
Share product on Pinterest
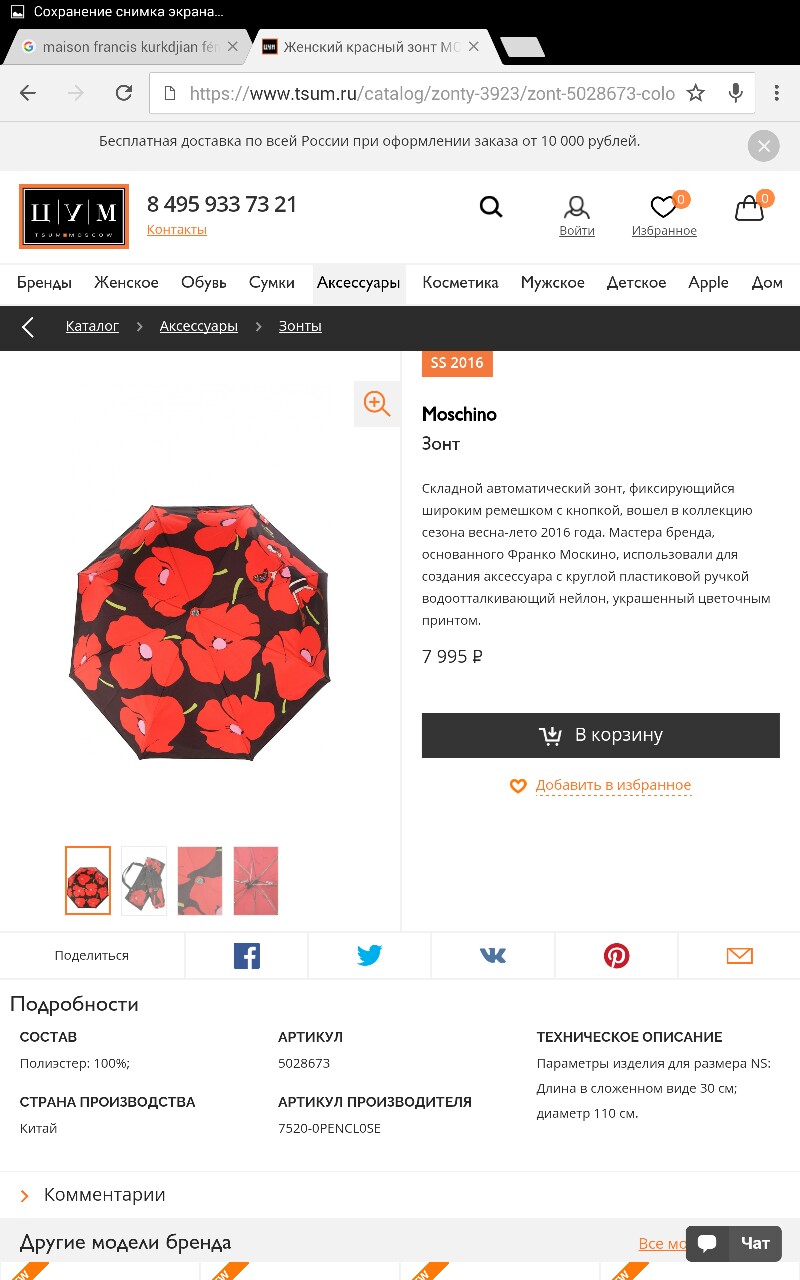(617, 956)
